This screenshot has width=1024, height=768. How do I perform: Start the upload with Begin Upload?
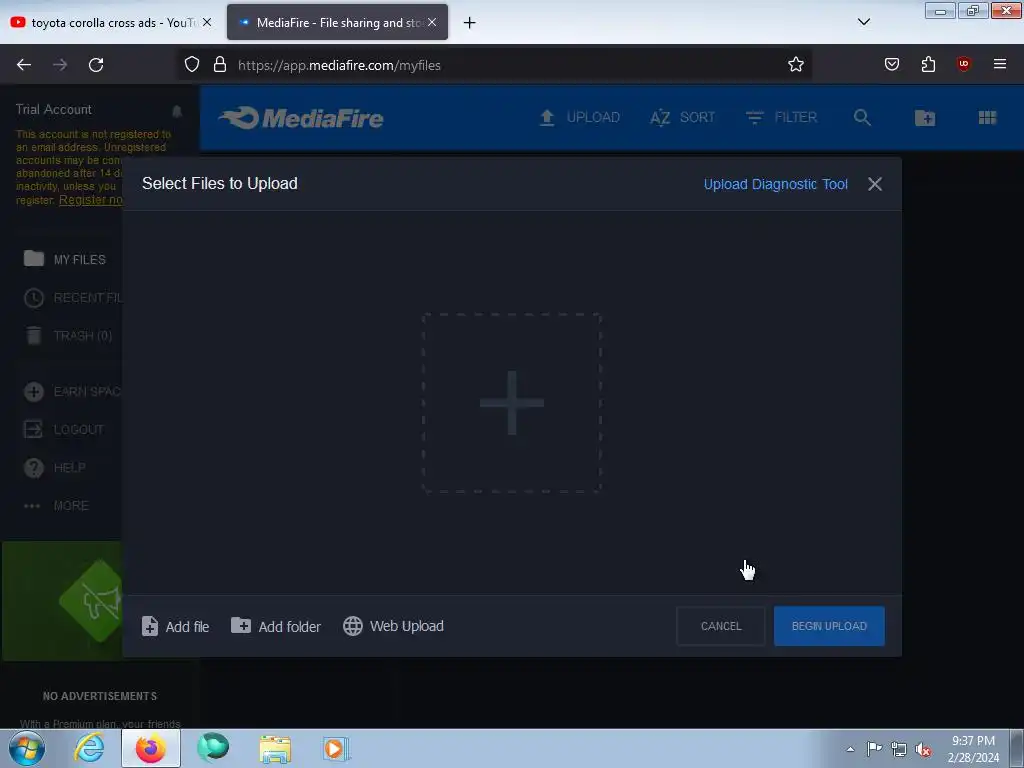(829, 626)
